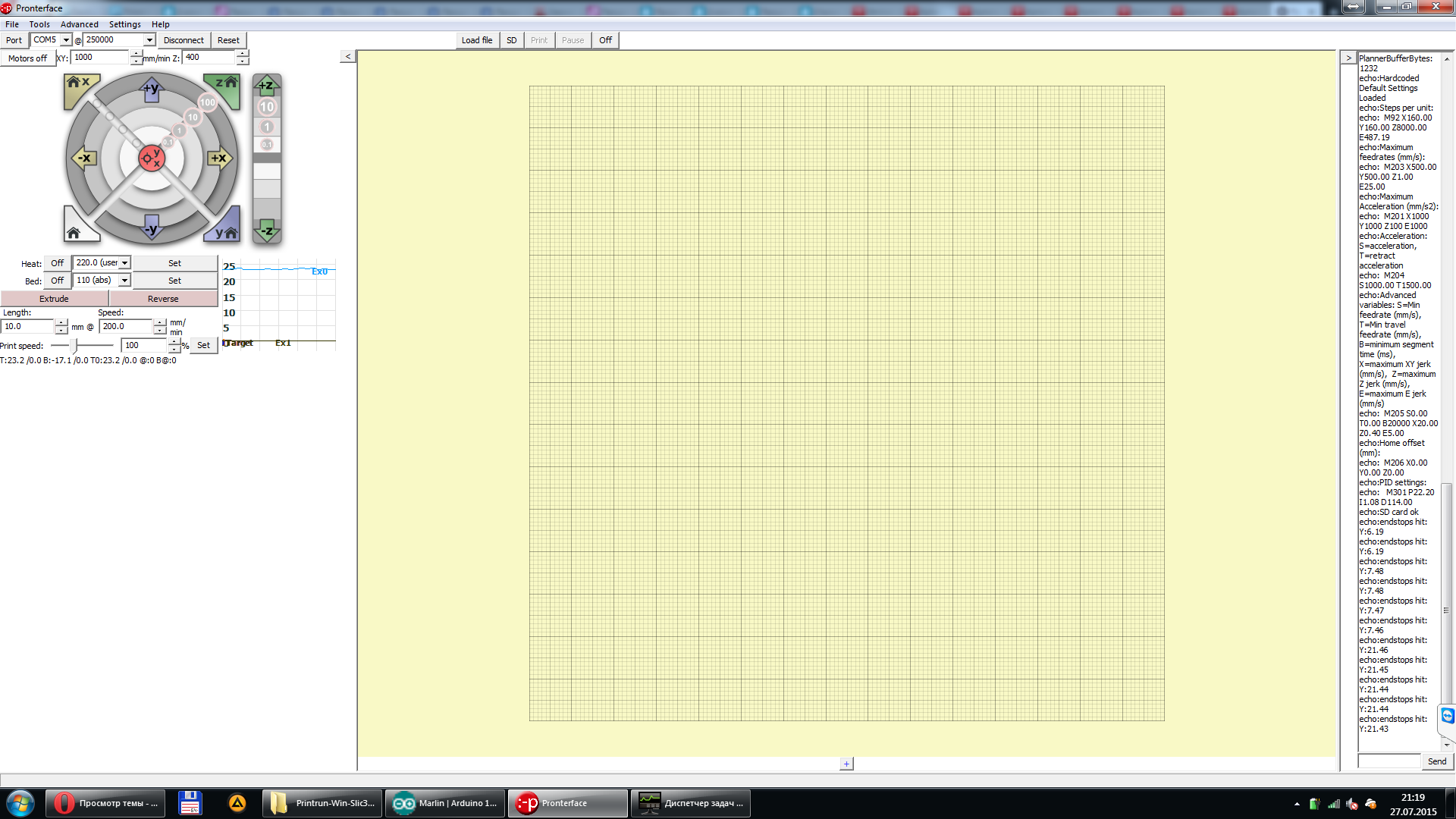The height and width of the screenshot is (819, 1456).
Task: Click the print speed slider
Action: pos(74,346)
